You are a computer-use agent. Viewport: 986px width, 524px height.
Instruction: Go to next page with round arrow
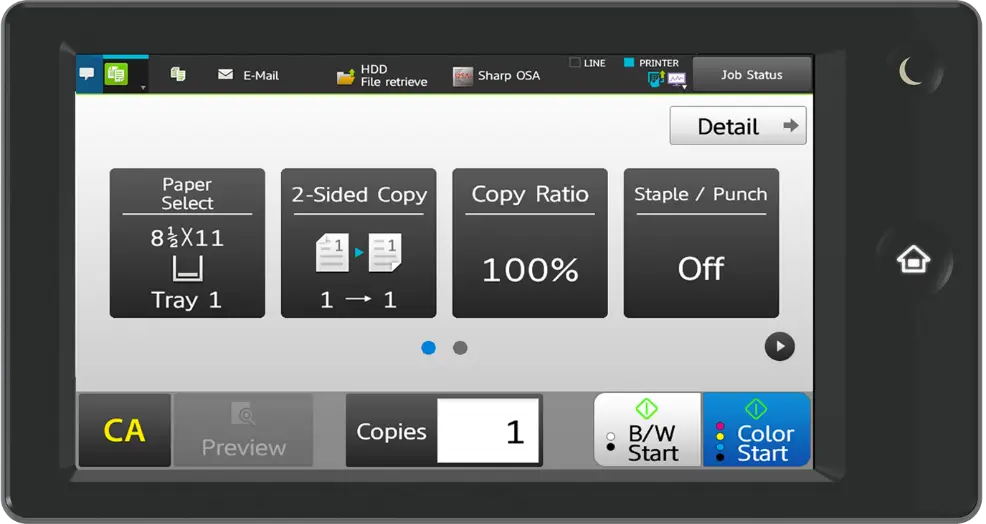779,346
